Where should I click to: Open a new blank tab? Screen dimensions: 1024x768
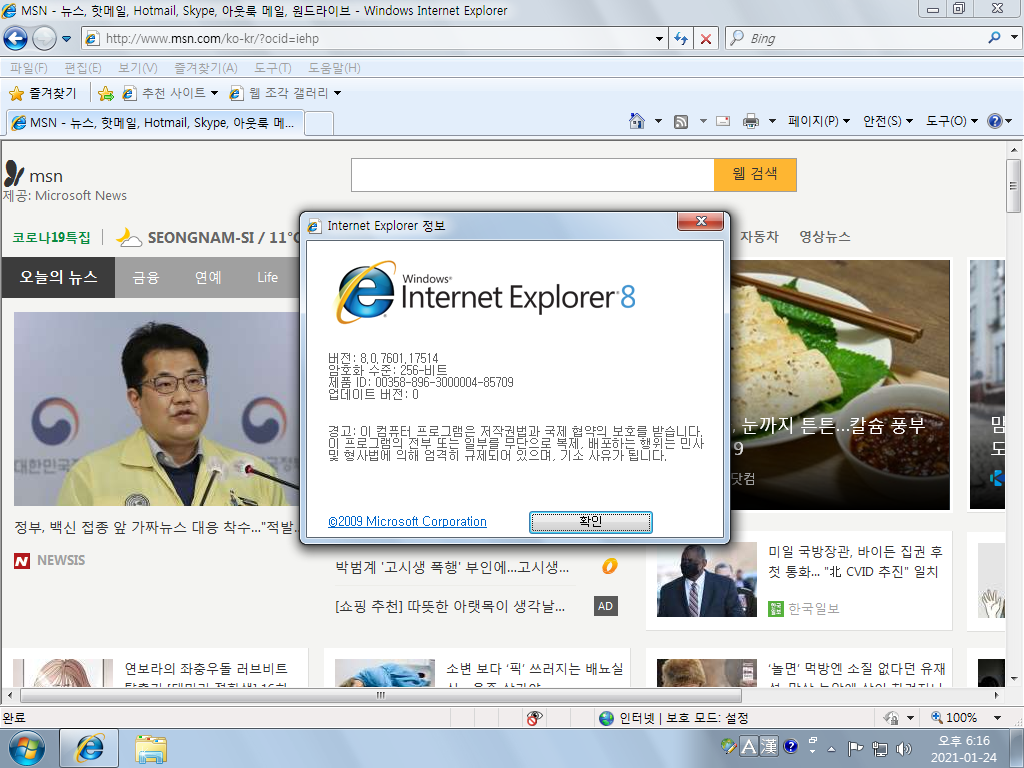click(x=319, y=123)
